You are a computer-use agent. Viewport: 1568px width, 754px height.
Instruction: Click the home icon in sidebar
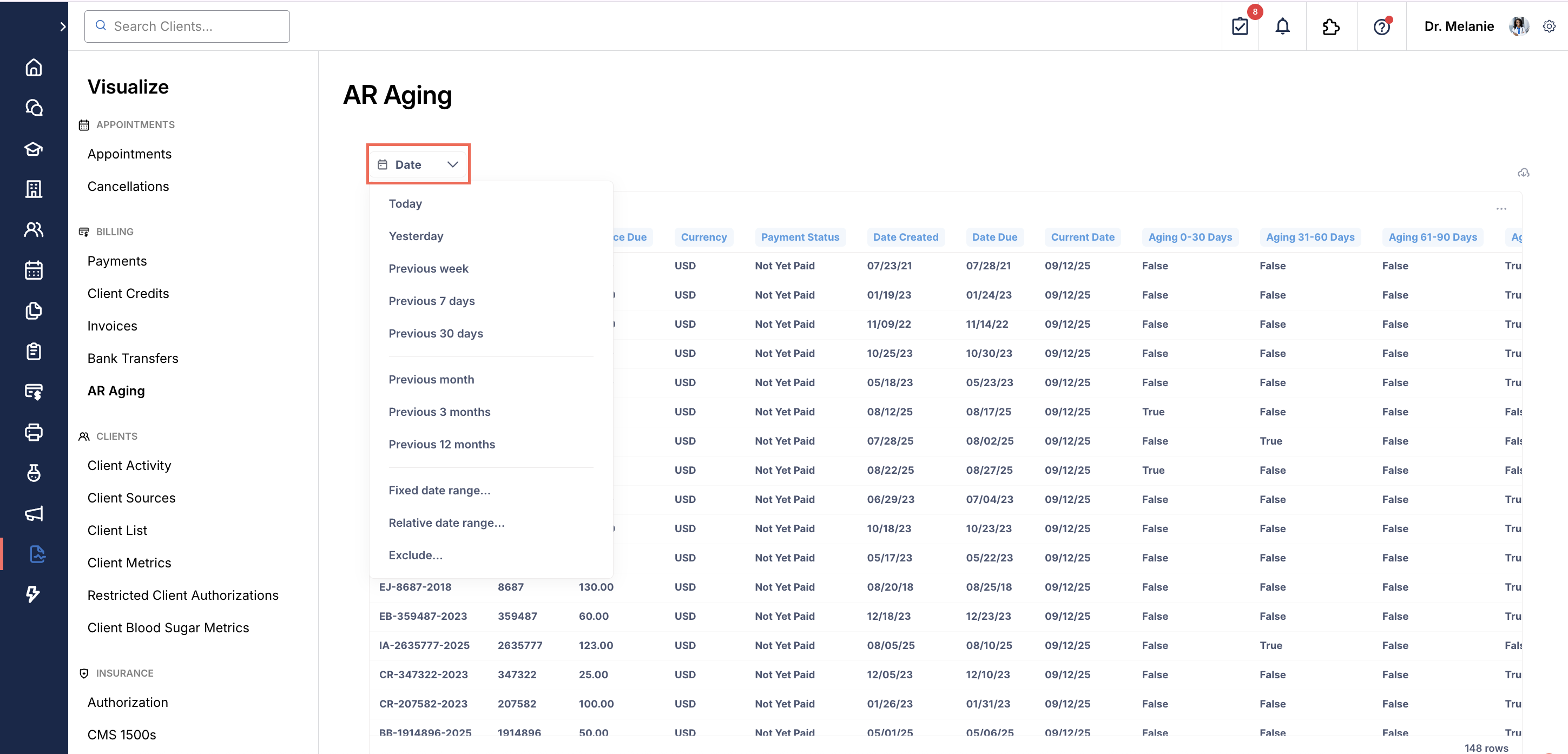pos(34,67)
